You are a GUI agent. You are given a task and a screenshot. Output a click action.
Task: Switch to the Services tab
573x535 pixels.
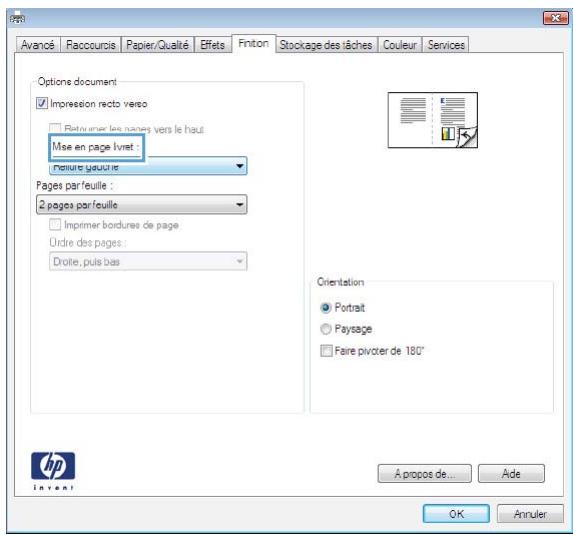coord(446,45)
